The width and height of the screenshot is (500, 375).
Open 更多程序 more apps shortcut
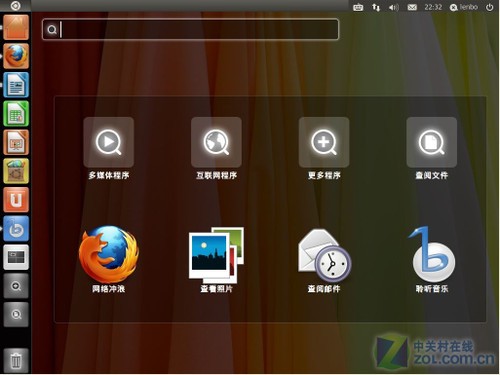pos(324,148)
